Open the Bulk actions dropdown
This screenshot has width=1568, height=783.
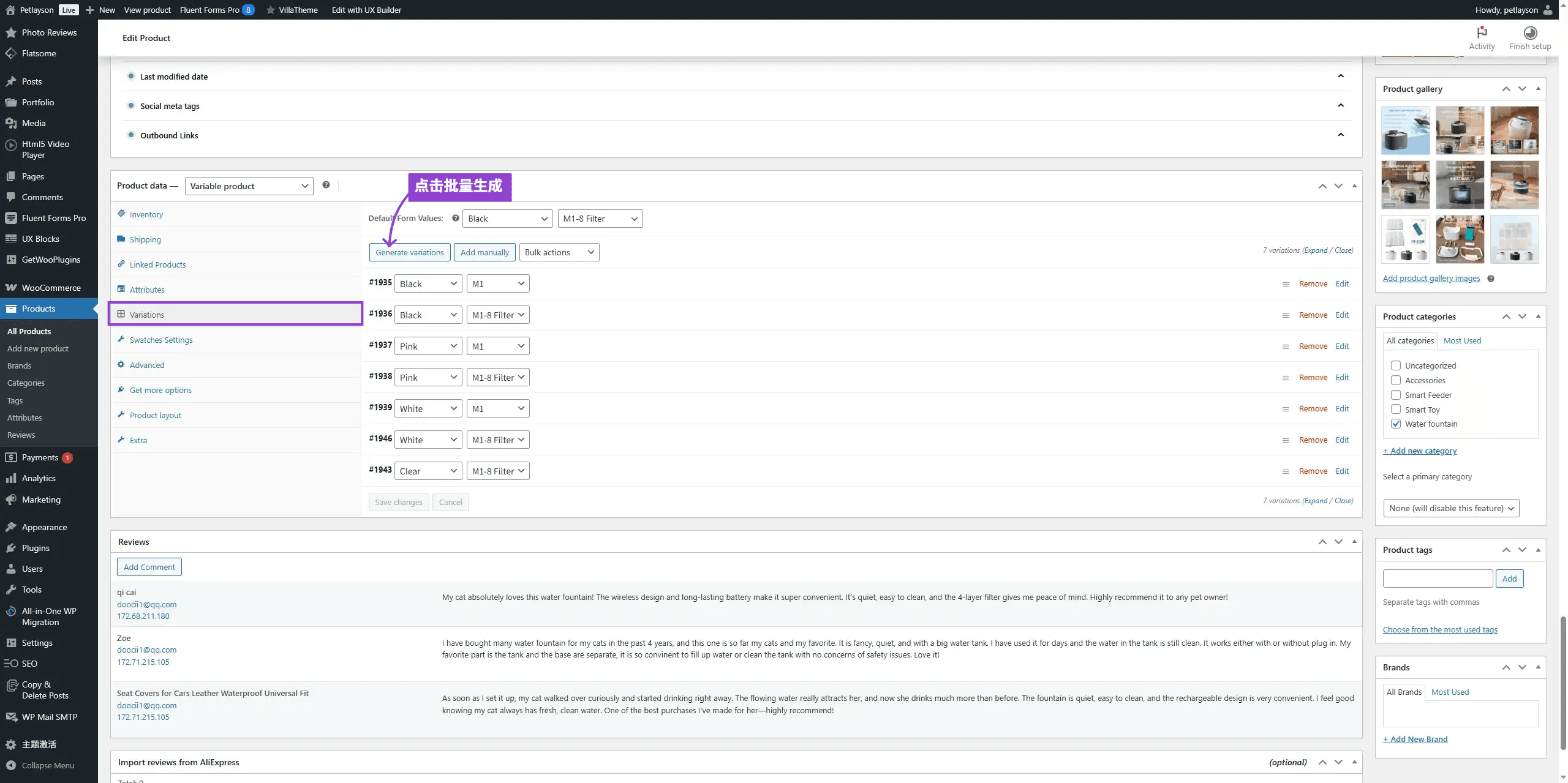pos(559,252)
